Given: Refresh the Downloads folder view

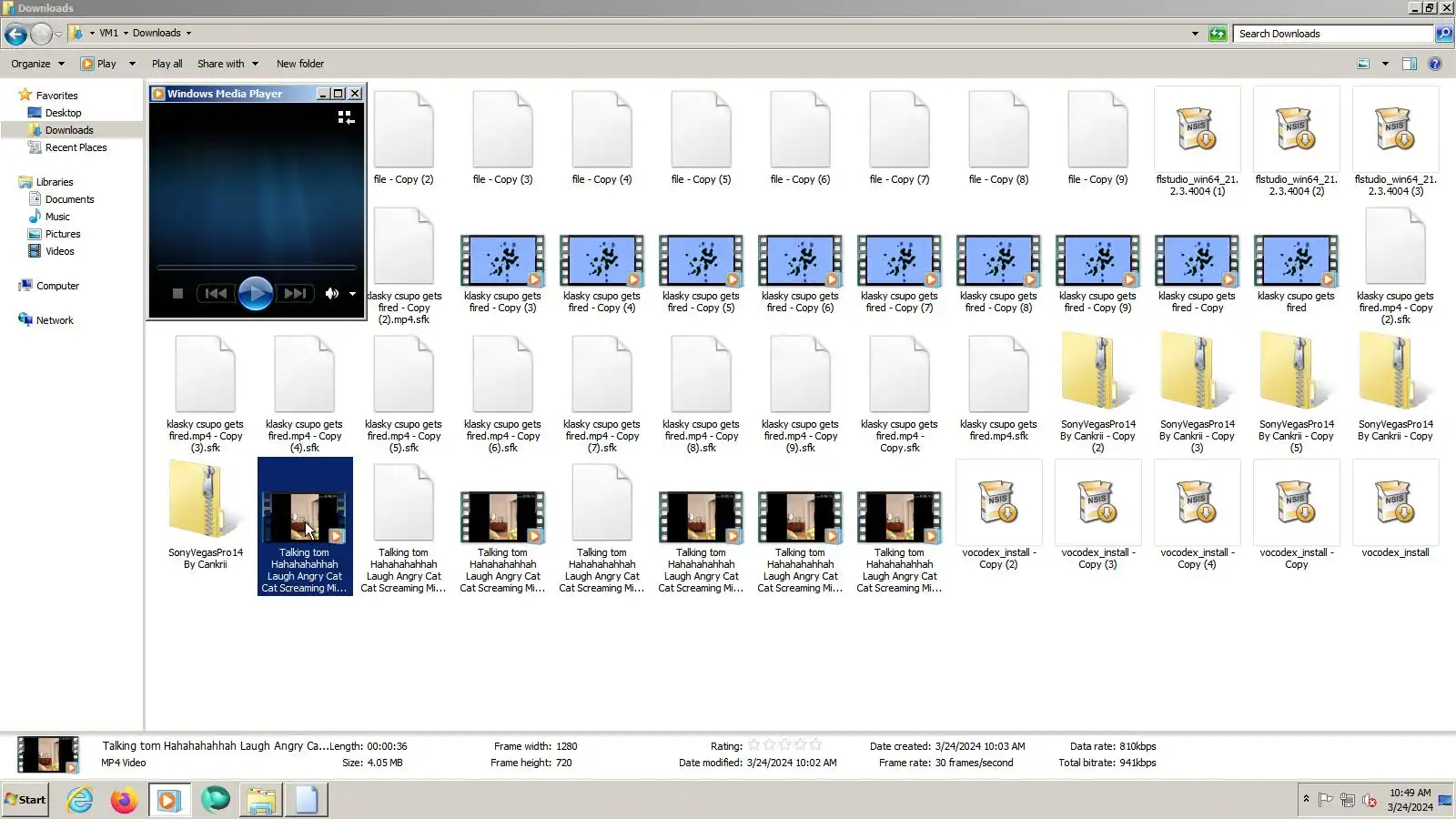Looking at the screenshot, I should click(1218, 34).
